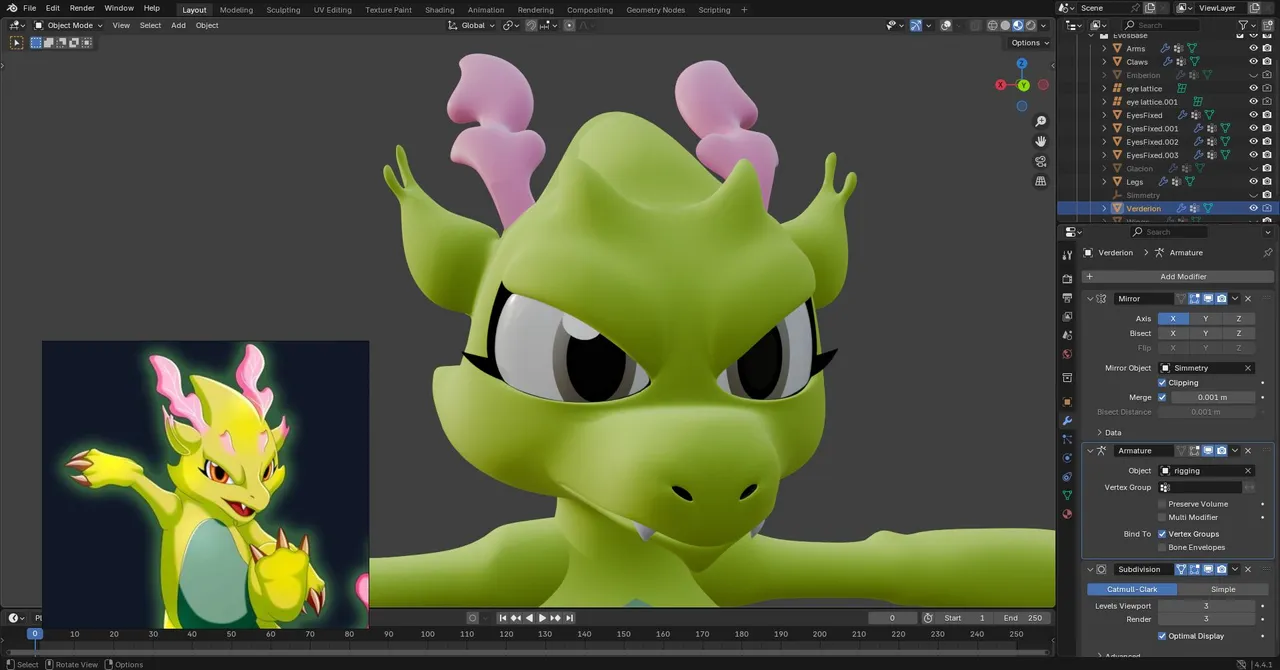Open the Object properties tab
The image size is (1280, 670).
[x=1067, y=402]
